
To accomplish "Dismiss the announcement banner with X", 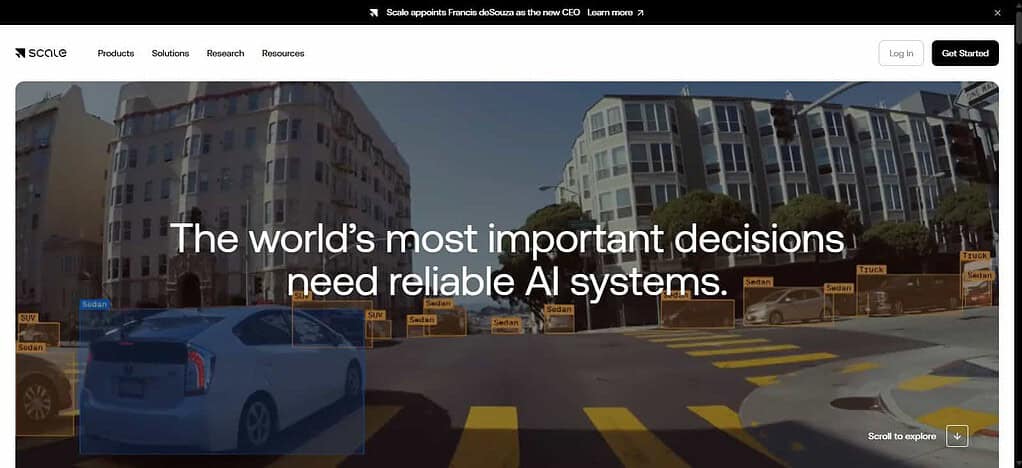I will click(x=997, y=12).
